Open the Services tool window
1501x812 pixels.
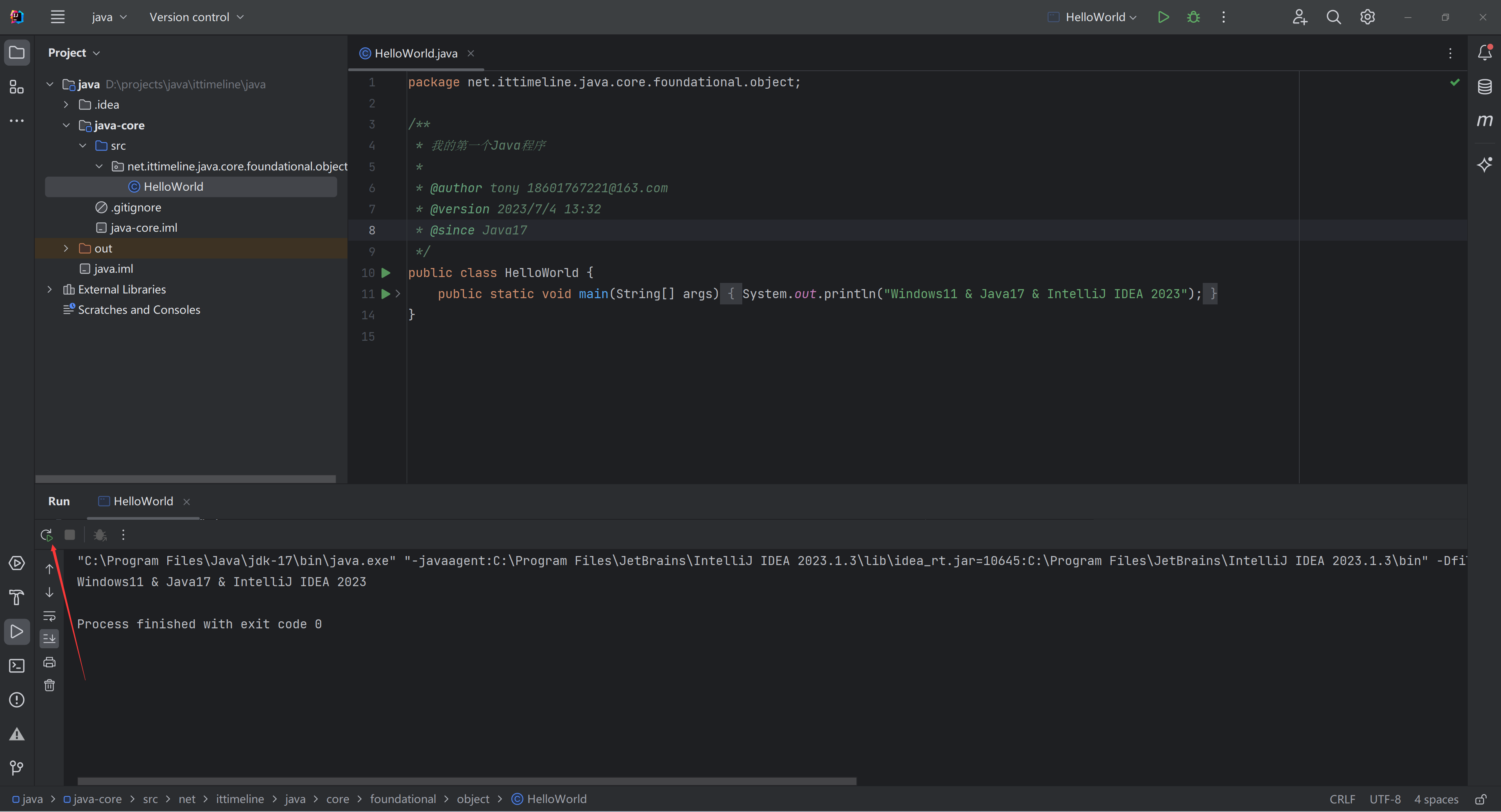point(17,563)
